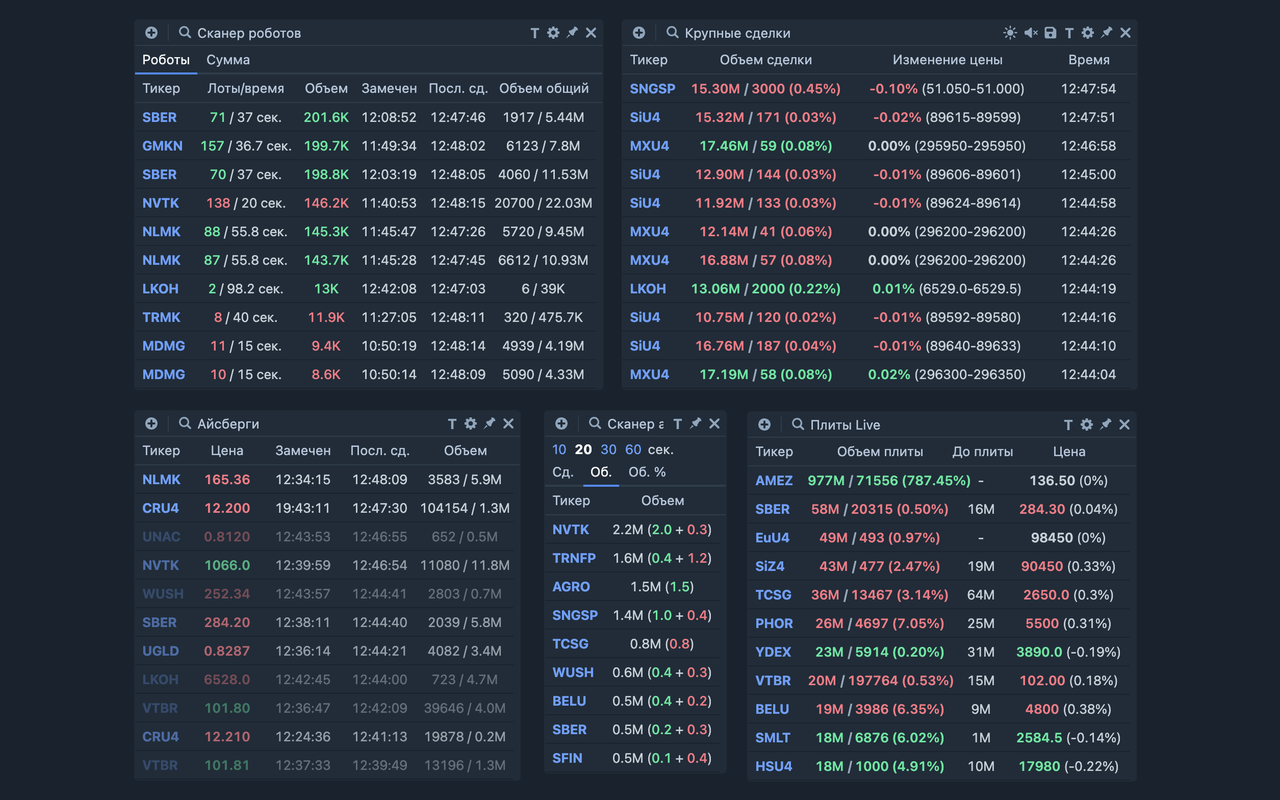Click save icon in Крупные сделки panel

tap(1050, 33)
